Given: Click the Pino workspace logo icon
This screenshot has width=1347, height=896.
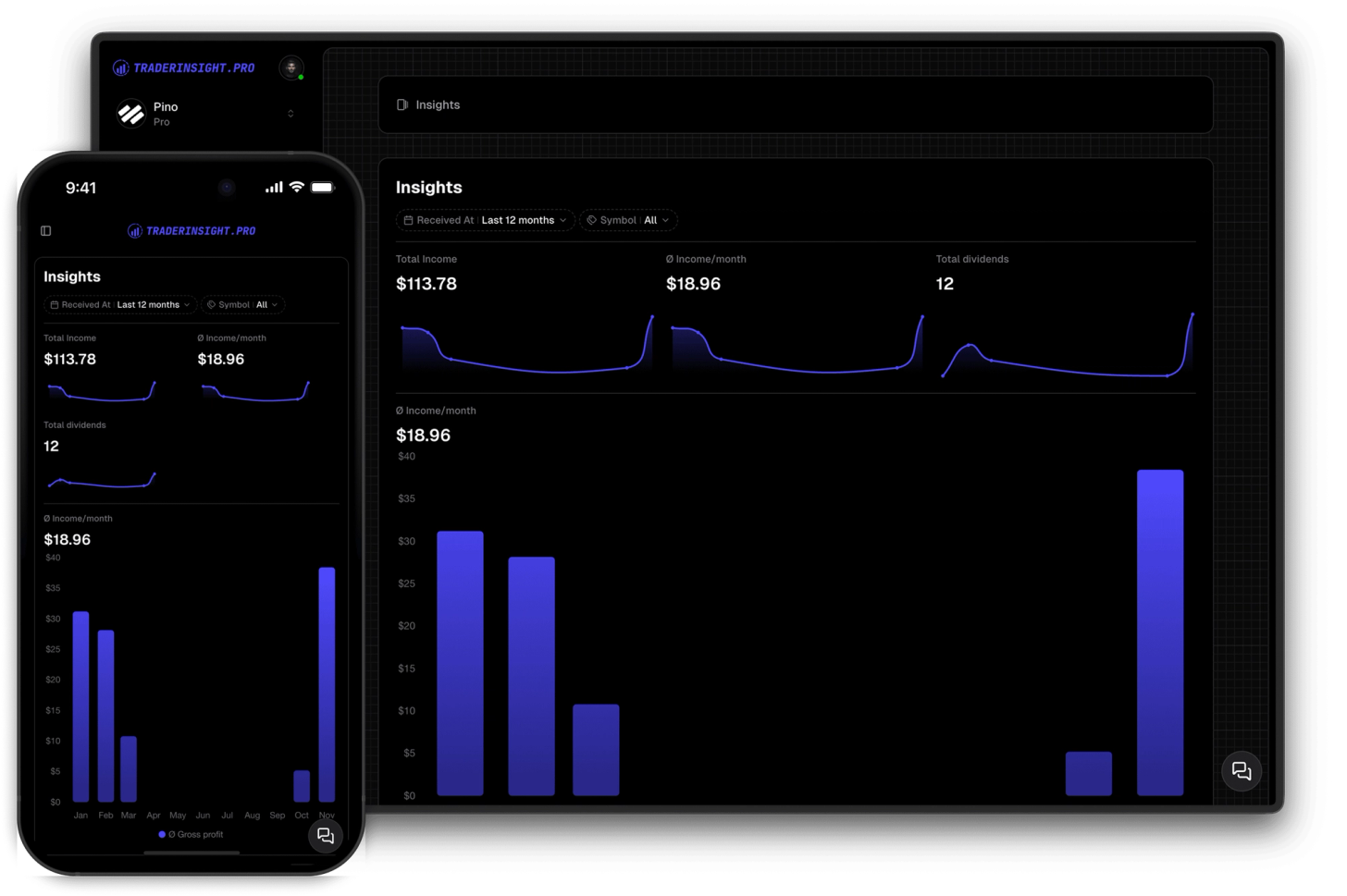Looking at the screenshot, I should tap(130, 113).
